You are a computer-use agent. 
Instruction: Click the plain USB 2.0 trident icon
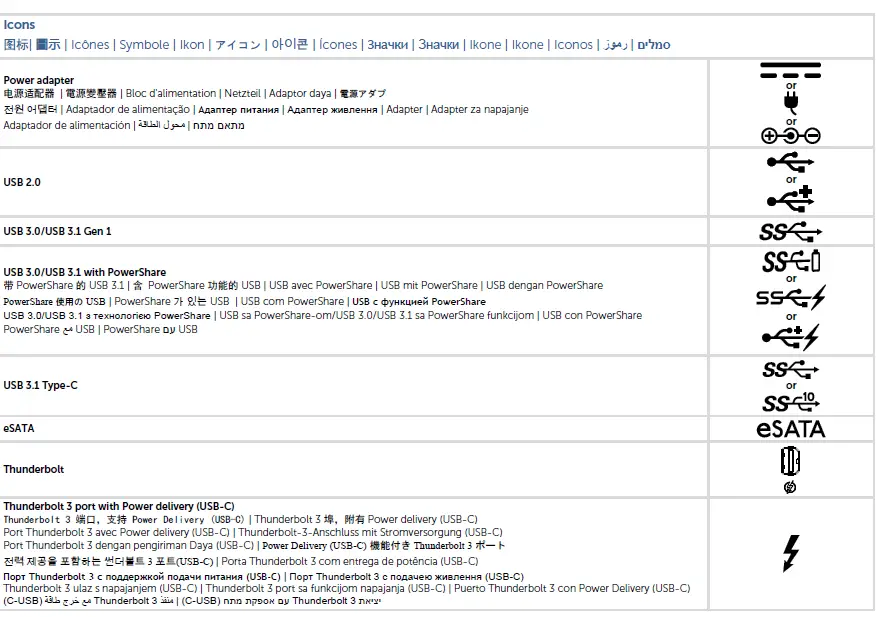[x=790, y=163]
